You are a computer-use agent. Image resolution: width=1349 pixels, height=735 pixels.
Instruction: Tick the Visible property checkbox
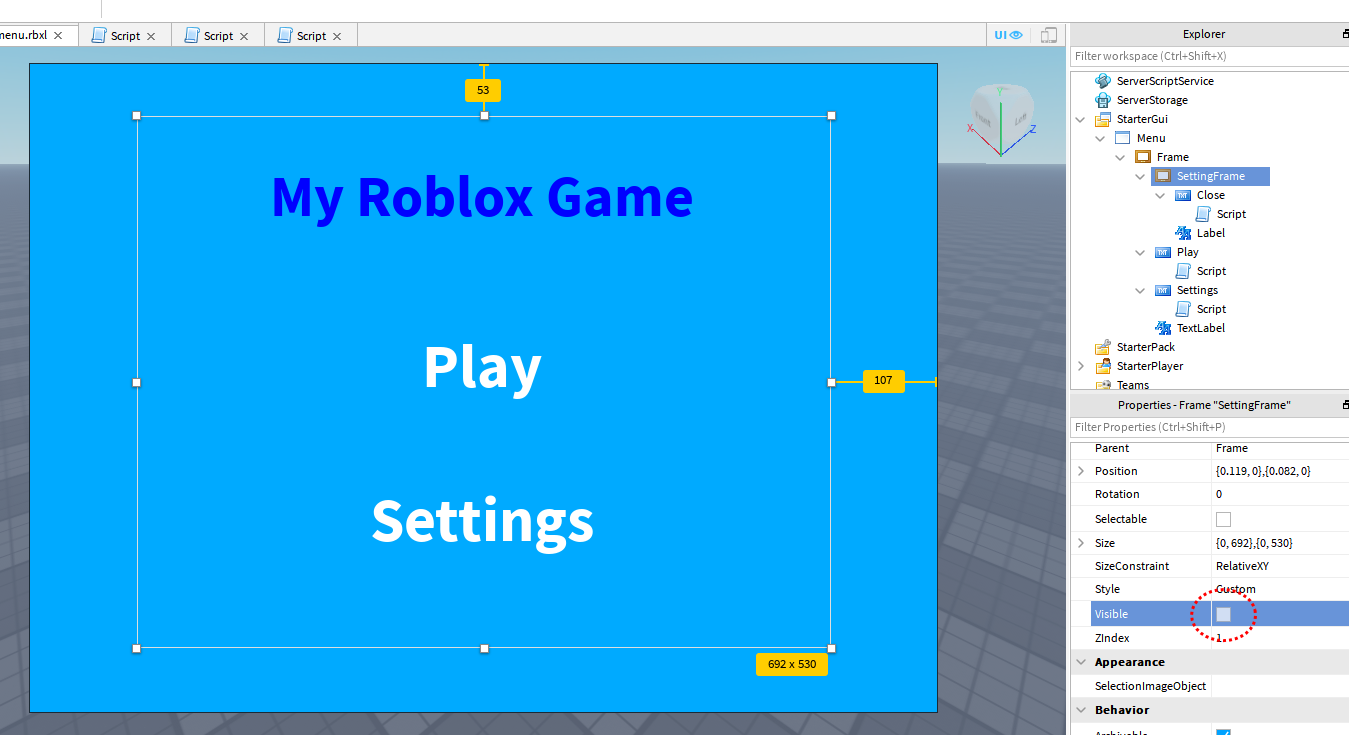(1223, 614)
